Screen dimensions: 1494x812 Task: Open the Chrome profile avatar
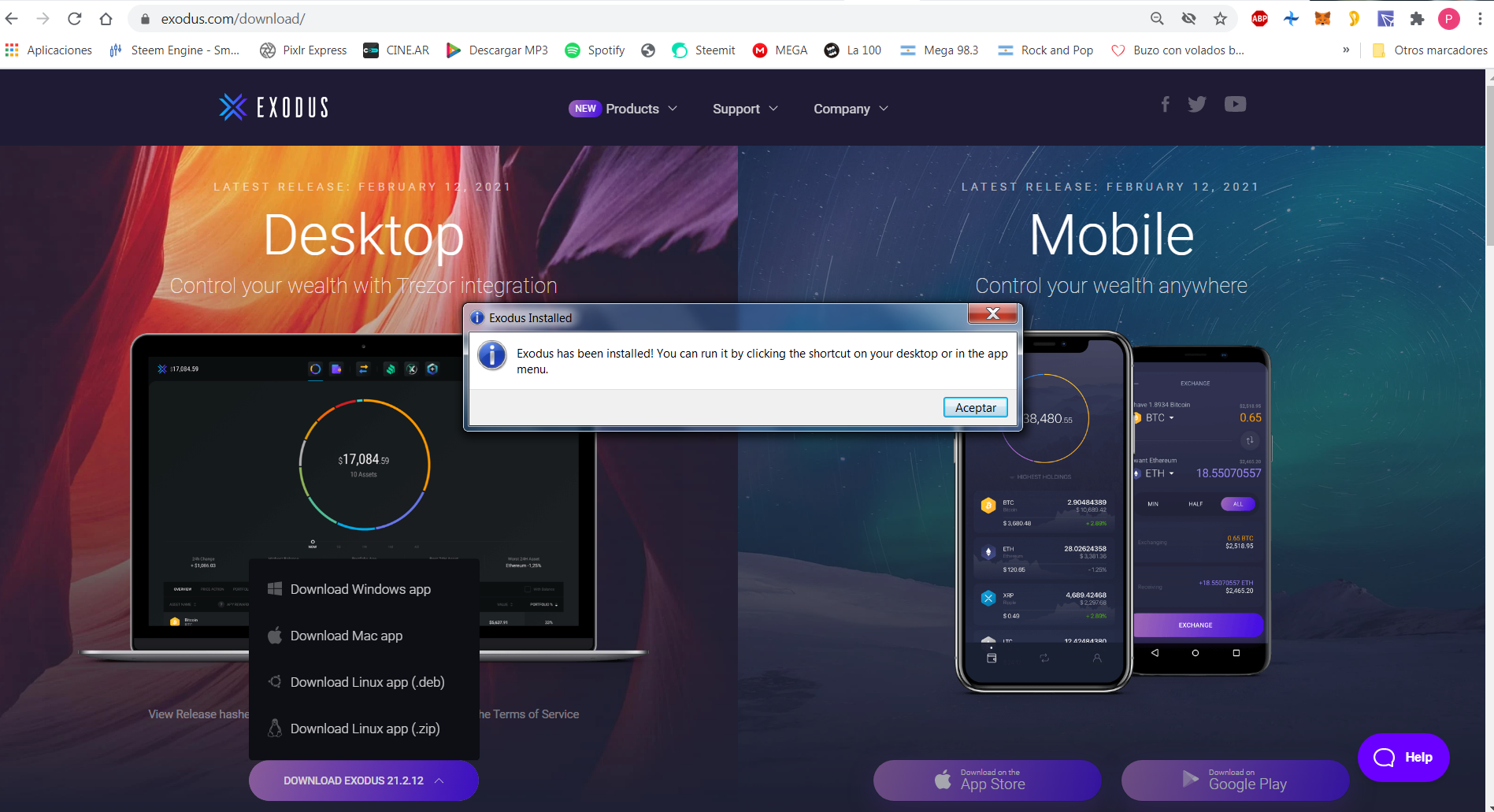tap(1448, 19)
